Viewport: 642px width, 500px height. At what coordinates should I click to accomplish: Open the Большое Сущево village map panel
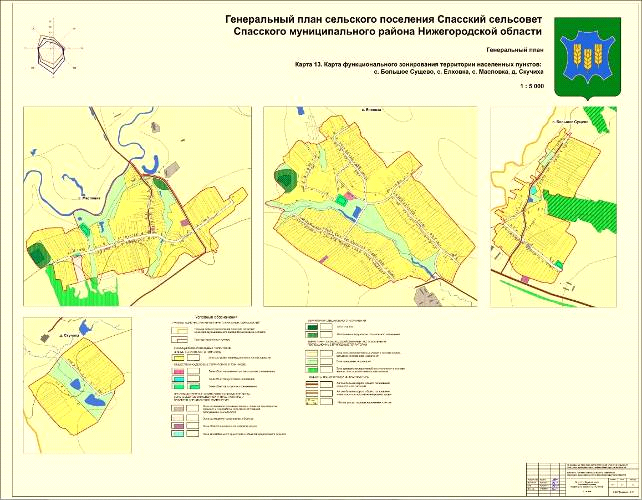[553, 206]
